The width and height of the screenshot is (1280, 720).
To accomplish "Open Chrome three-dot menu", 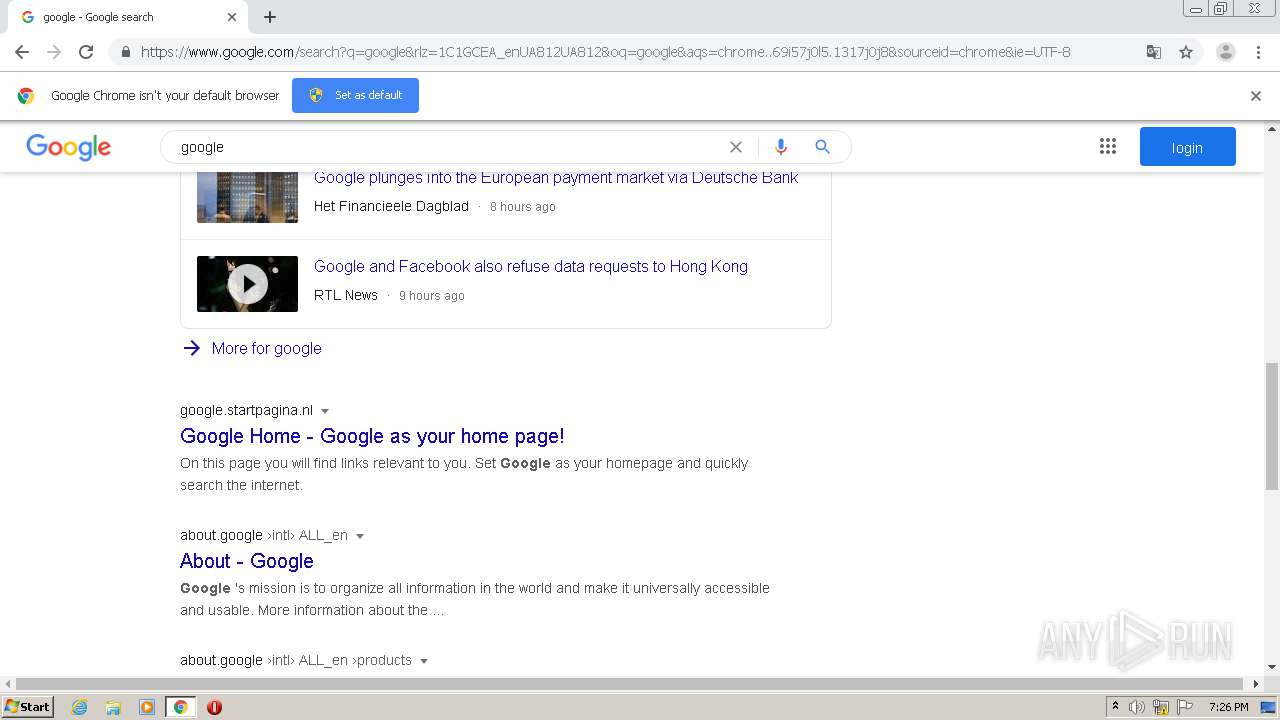I will tap(1258, 52).
